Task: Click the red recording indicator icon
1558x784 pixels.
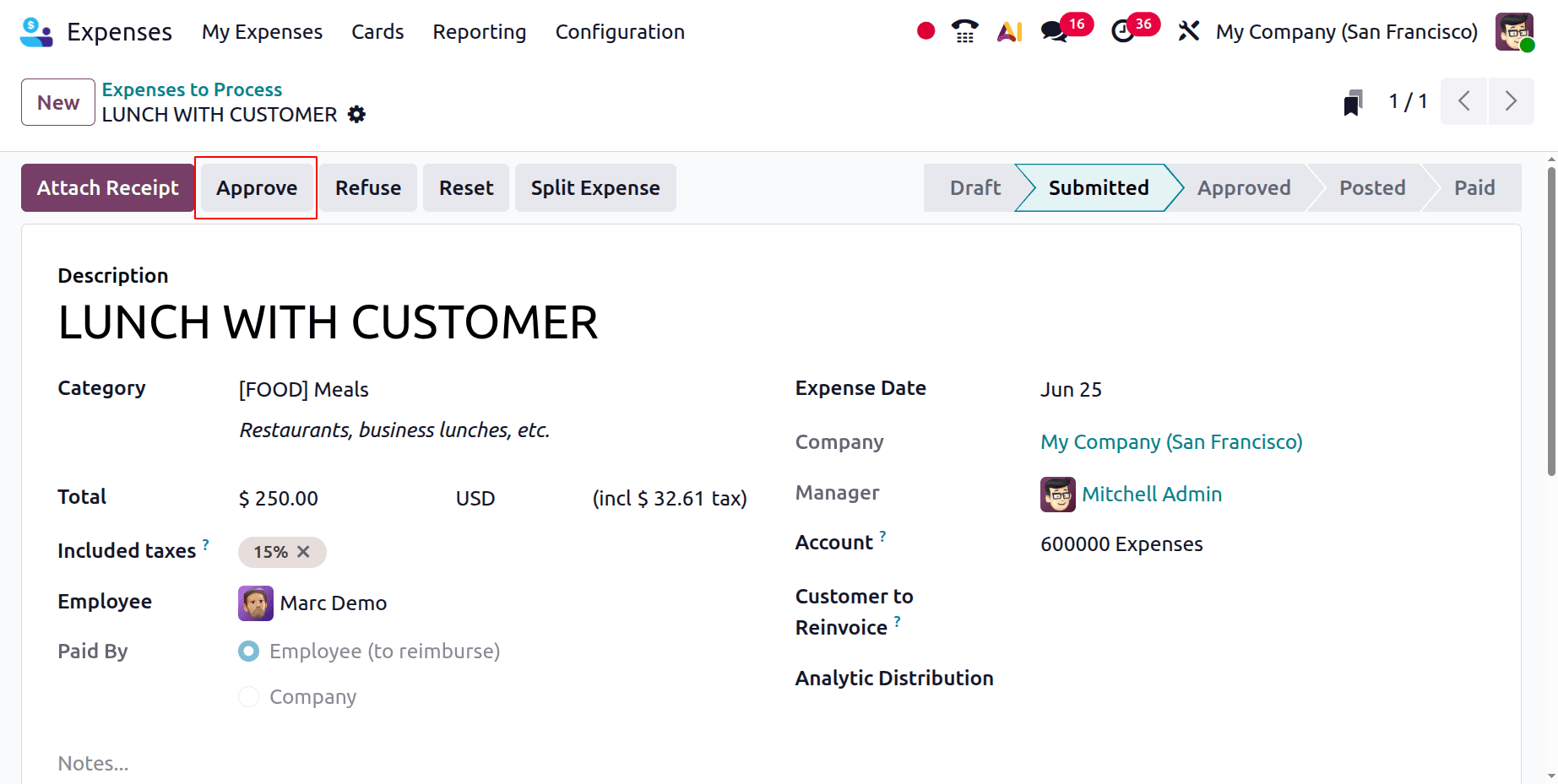Action: (926, 31)
